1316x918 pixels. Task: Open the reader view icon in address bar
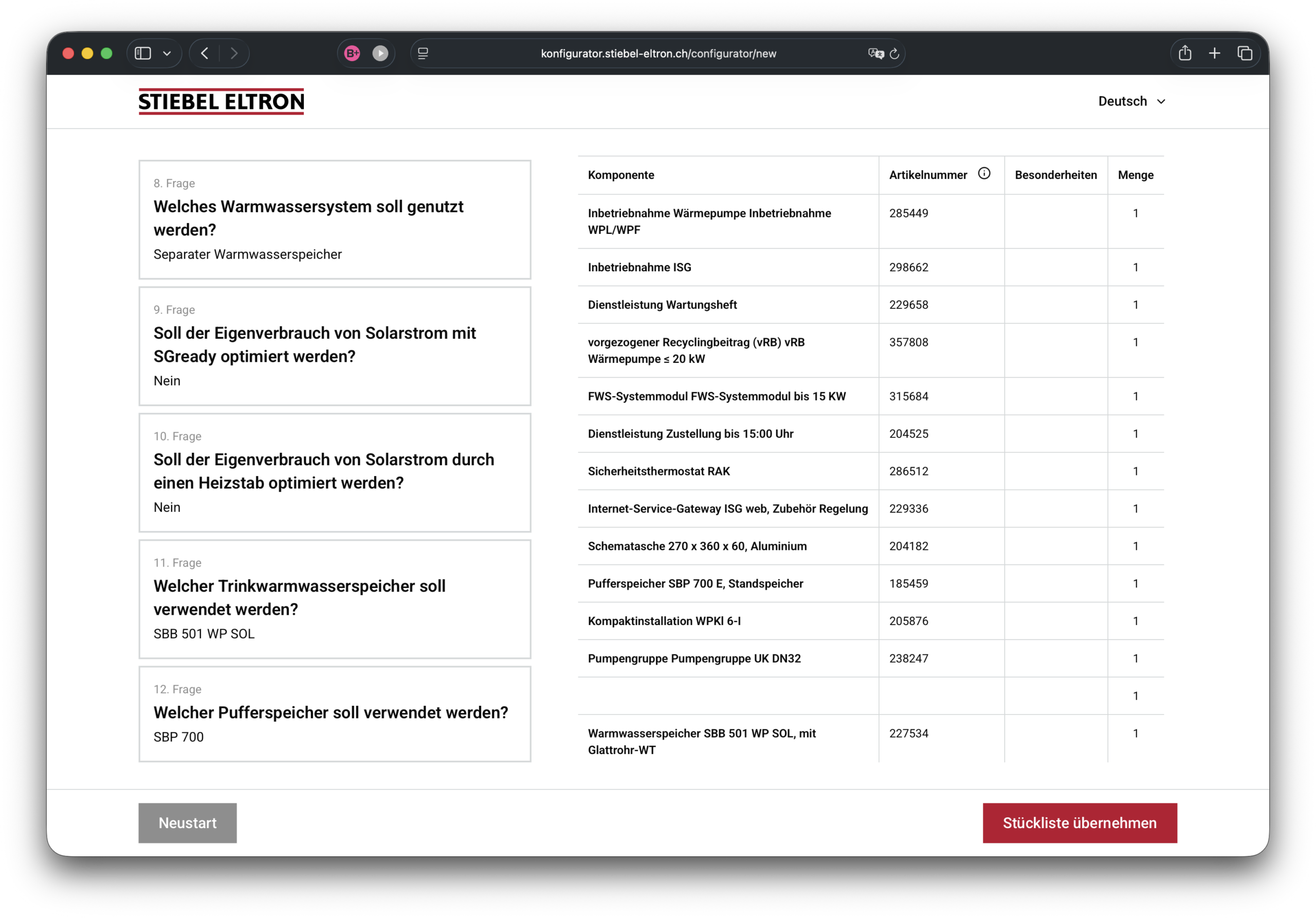coord(423,53)
